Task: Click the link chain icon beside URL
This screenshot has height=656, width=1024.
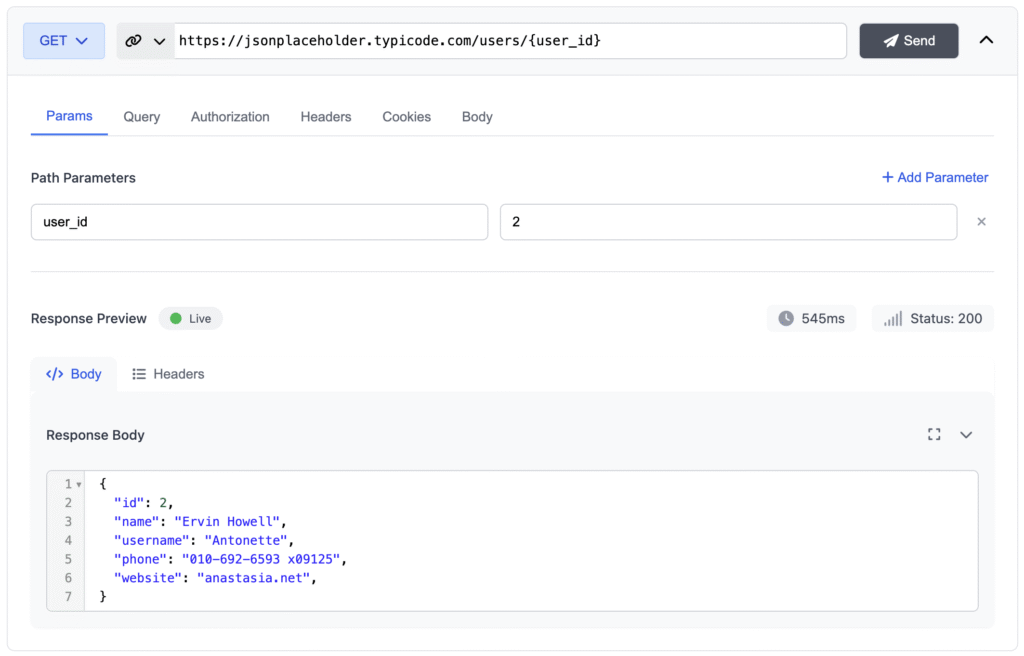Action: (x=134, y=41)
